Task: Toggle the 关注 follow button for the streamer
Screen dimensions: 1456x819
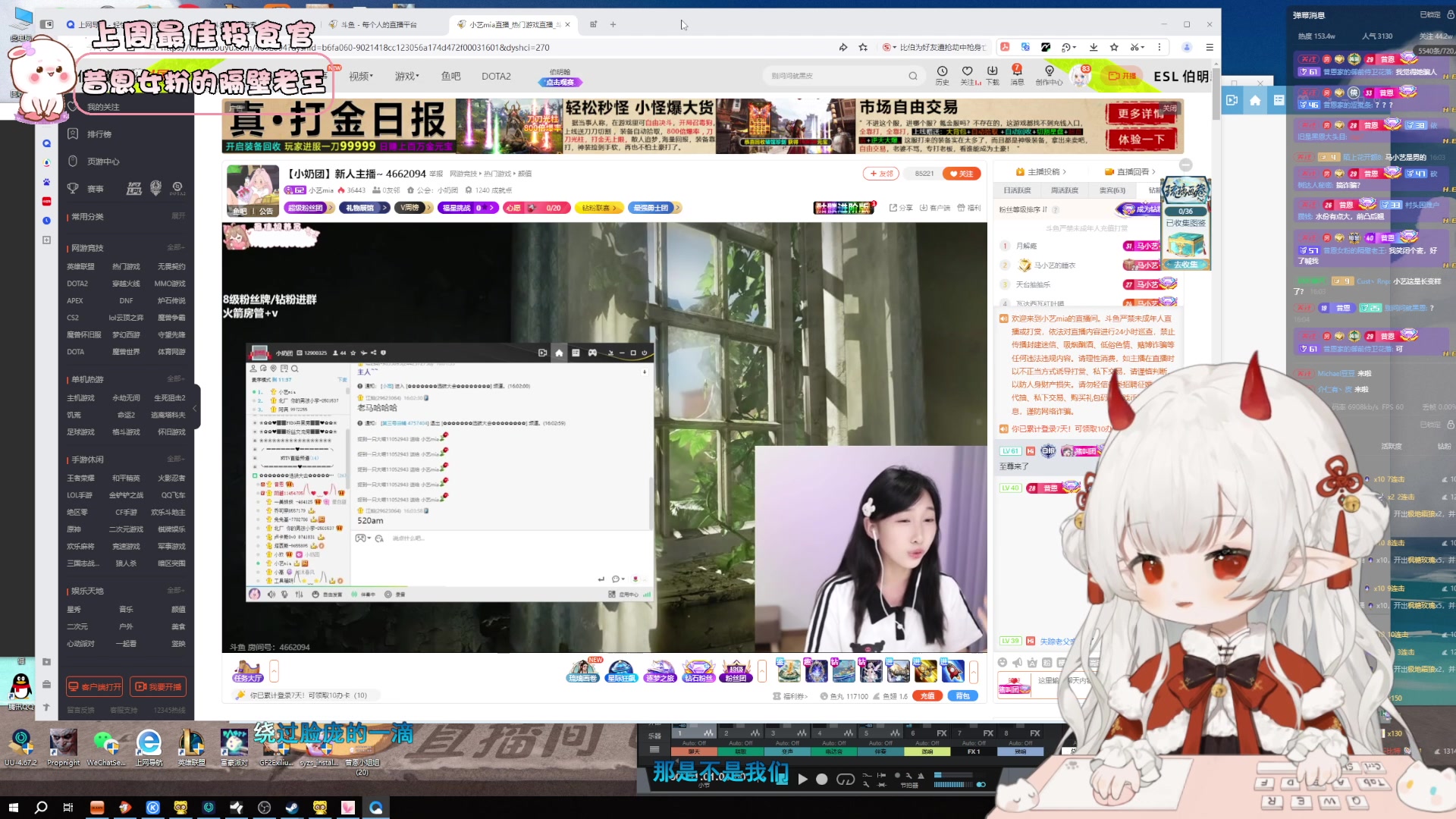Action: 962,174
